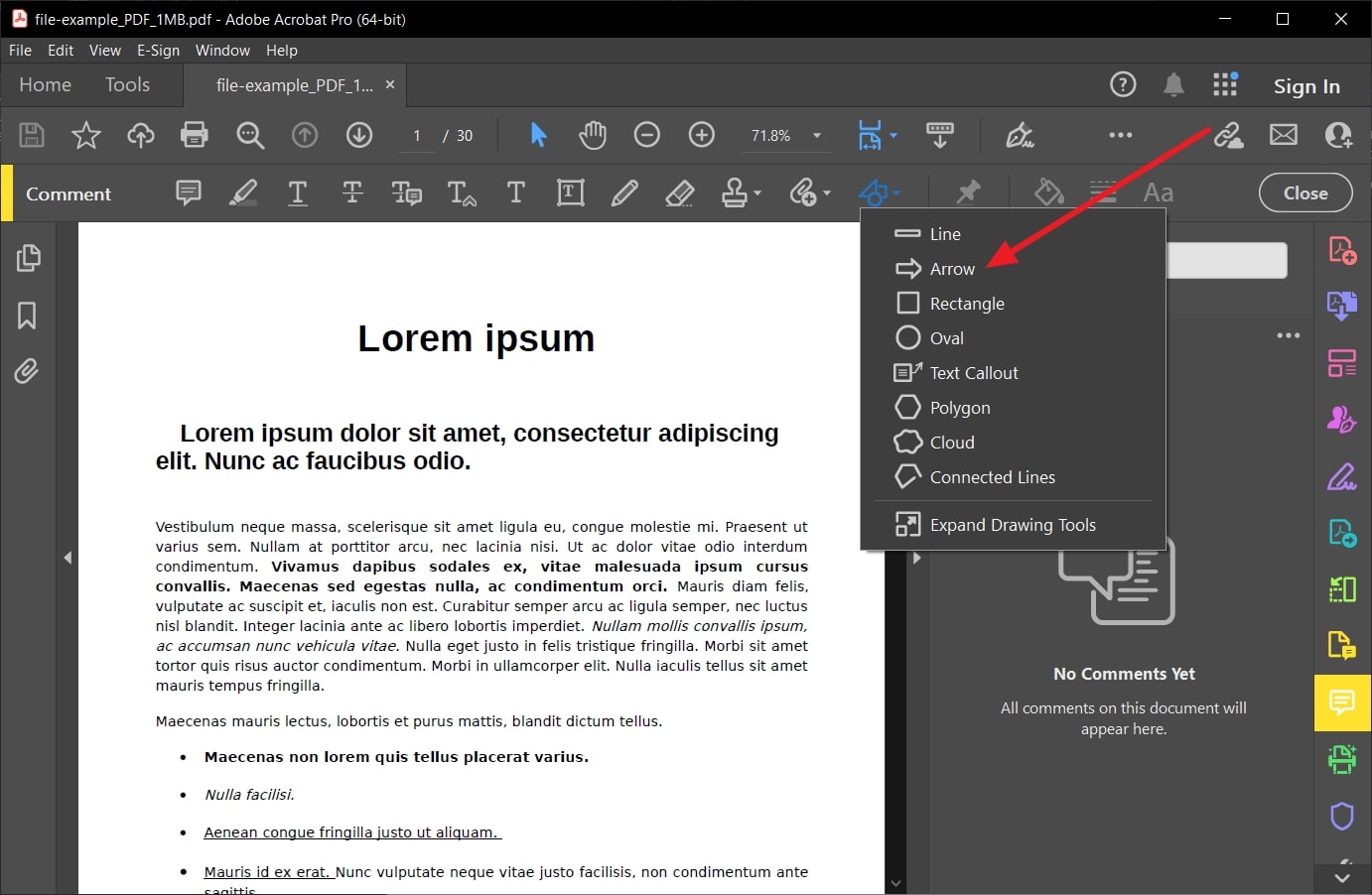Expand Drawing Tools from the menu
Screen dimensions: 1372x895
point(1012,524)
